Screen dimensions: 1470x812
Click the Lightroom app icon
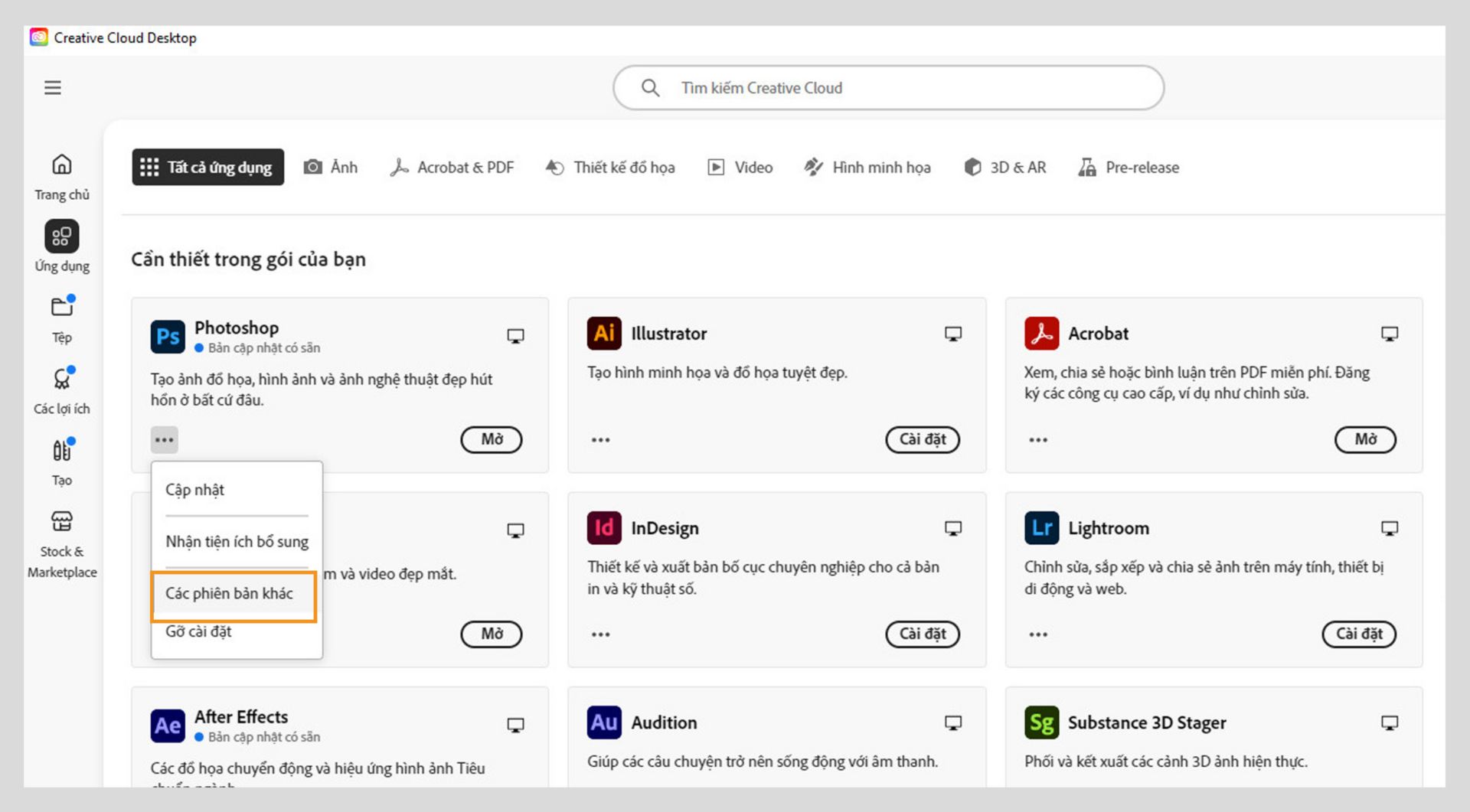pos(1041,528)
